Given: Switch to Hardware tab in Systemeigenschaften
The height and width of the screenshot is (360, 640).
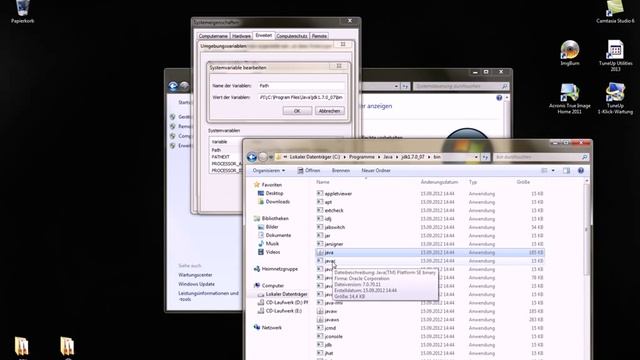Looking at the screenshot, I should pyautogui.click(x=241, y=36).
